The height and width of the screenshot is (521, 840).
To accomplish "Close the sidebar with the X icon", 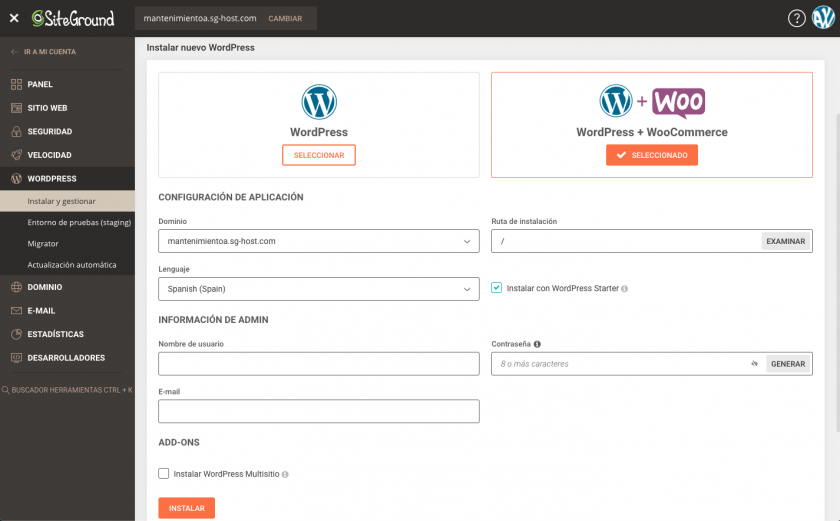I will point(14,18).
